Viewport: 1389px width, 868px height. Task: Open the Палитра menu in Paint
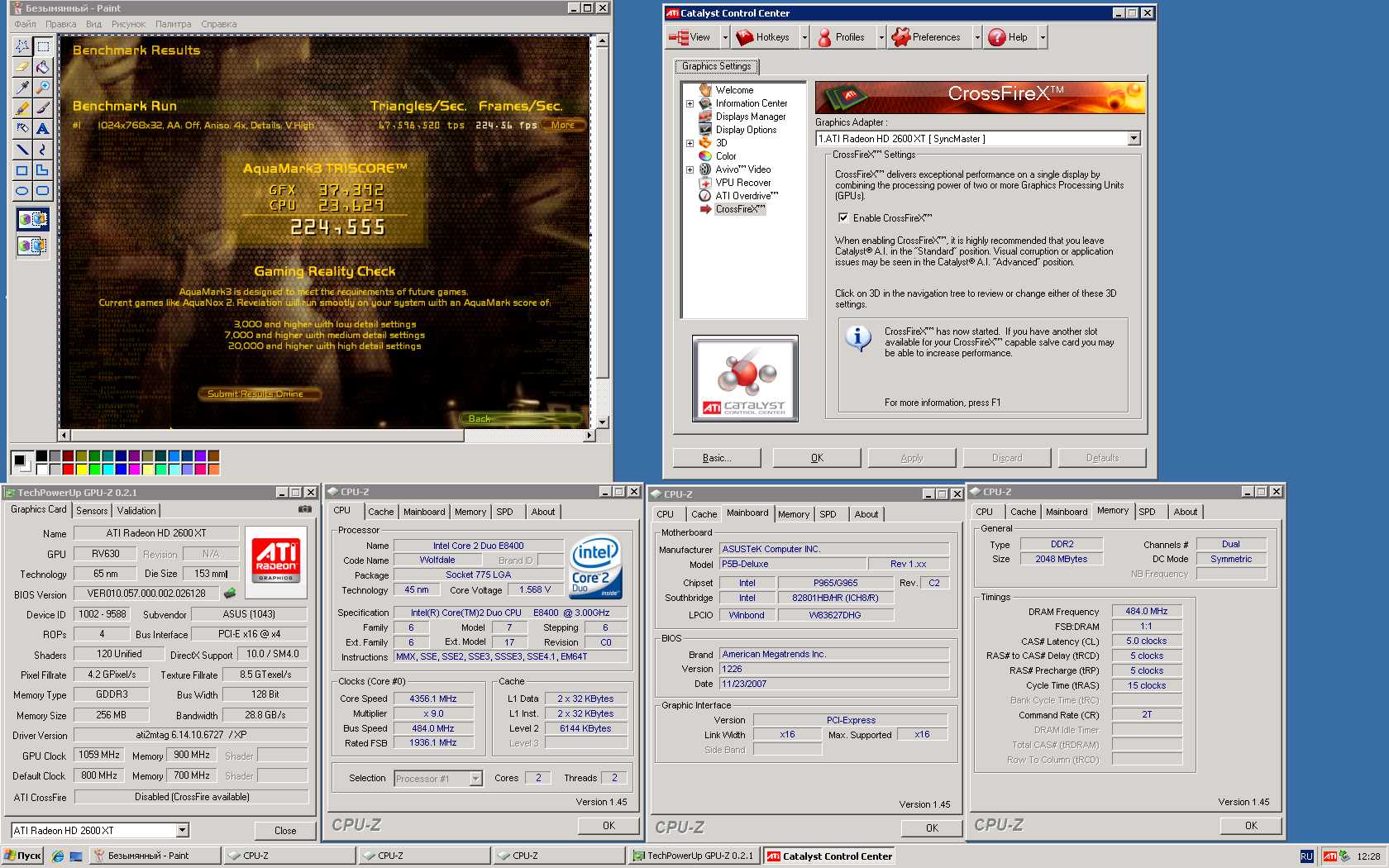coord(173,24)
